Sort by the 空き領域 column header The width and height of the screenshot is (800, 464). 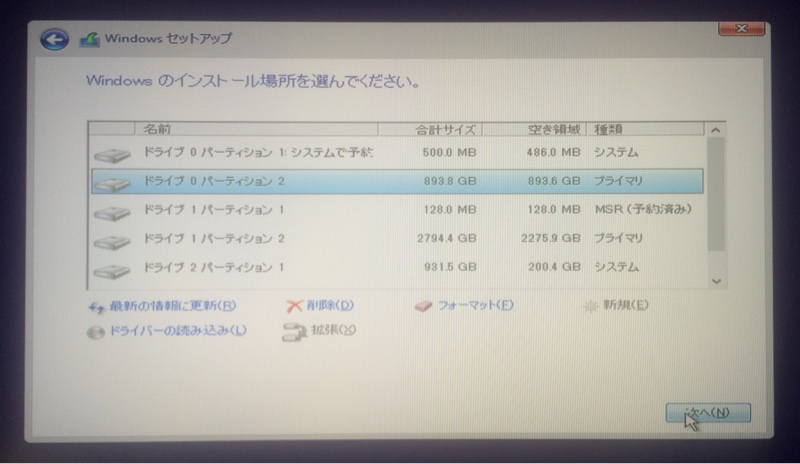point(534,130)
